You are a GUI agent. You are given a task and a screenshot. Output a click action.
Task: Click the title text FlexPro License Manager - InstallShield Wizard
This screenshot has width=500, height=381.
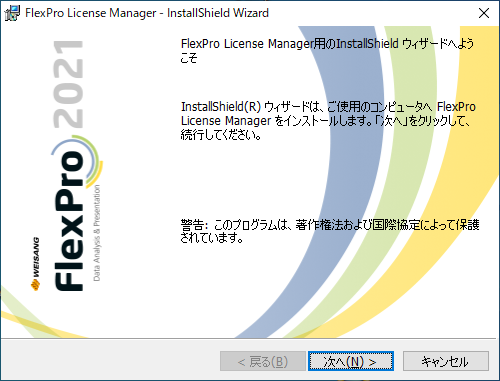click(147, 13)
